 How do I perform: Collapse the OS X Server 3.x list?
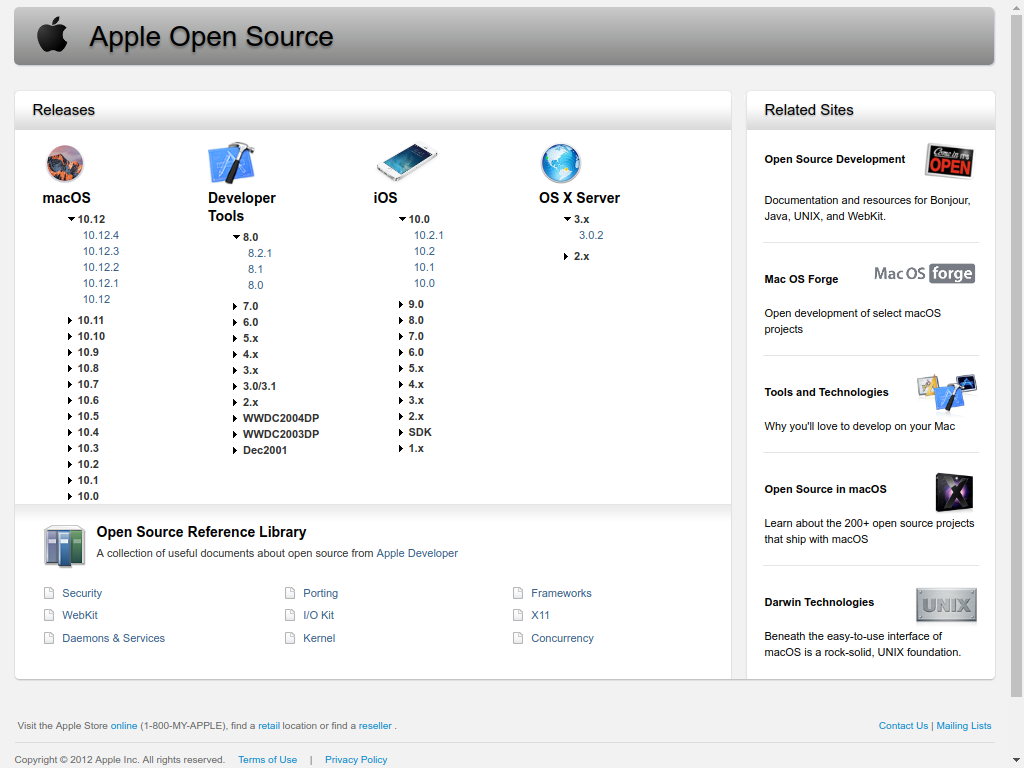pyautogui.click(x=568, y=219)
